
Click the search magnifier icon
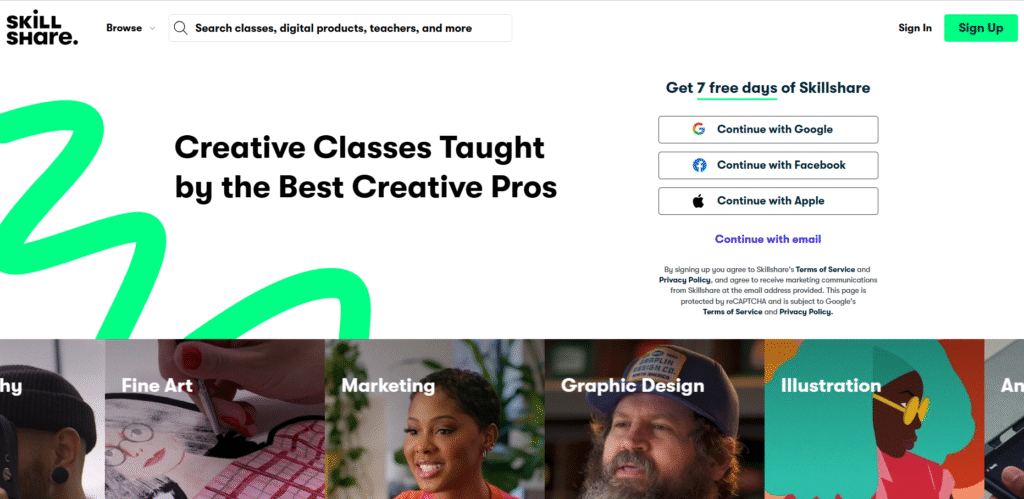click(x=181, y=28)
